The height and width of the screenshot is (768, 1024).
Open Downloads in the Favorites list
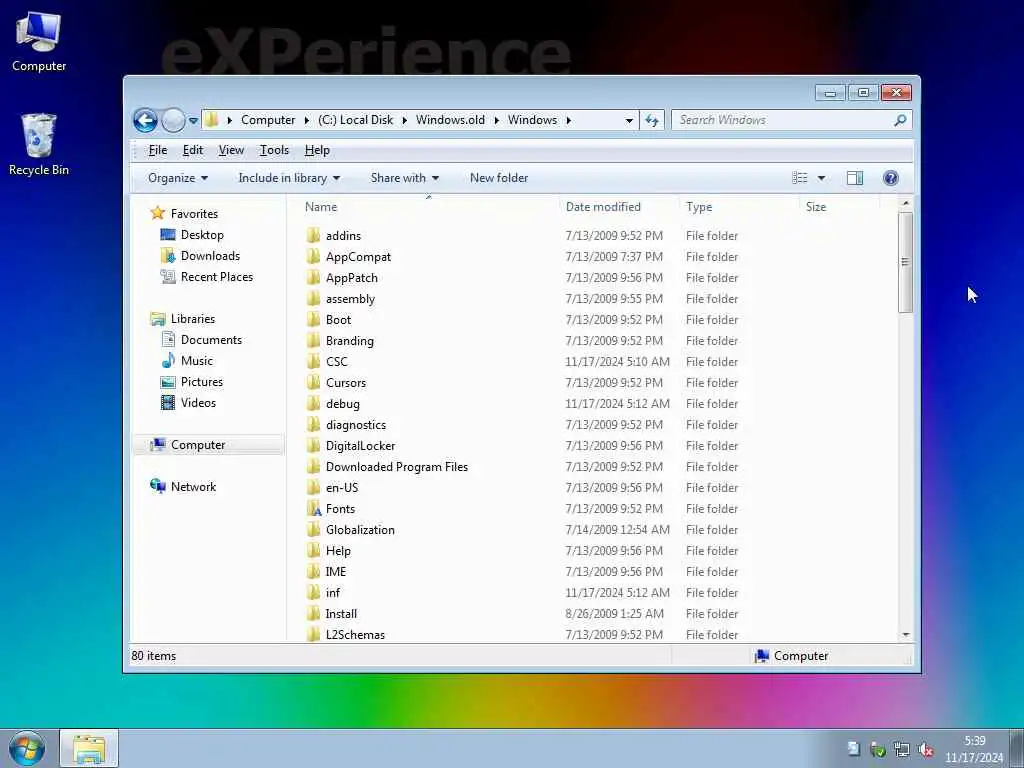(x=210, y=255)
